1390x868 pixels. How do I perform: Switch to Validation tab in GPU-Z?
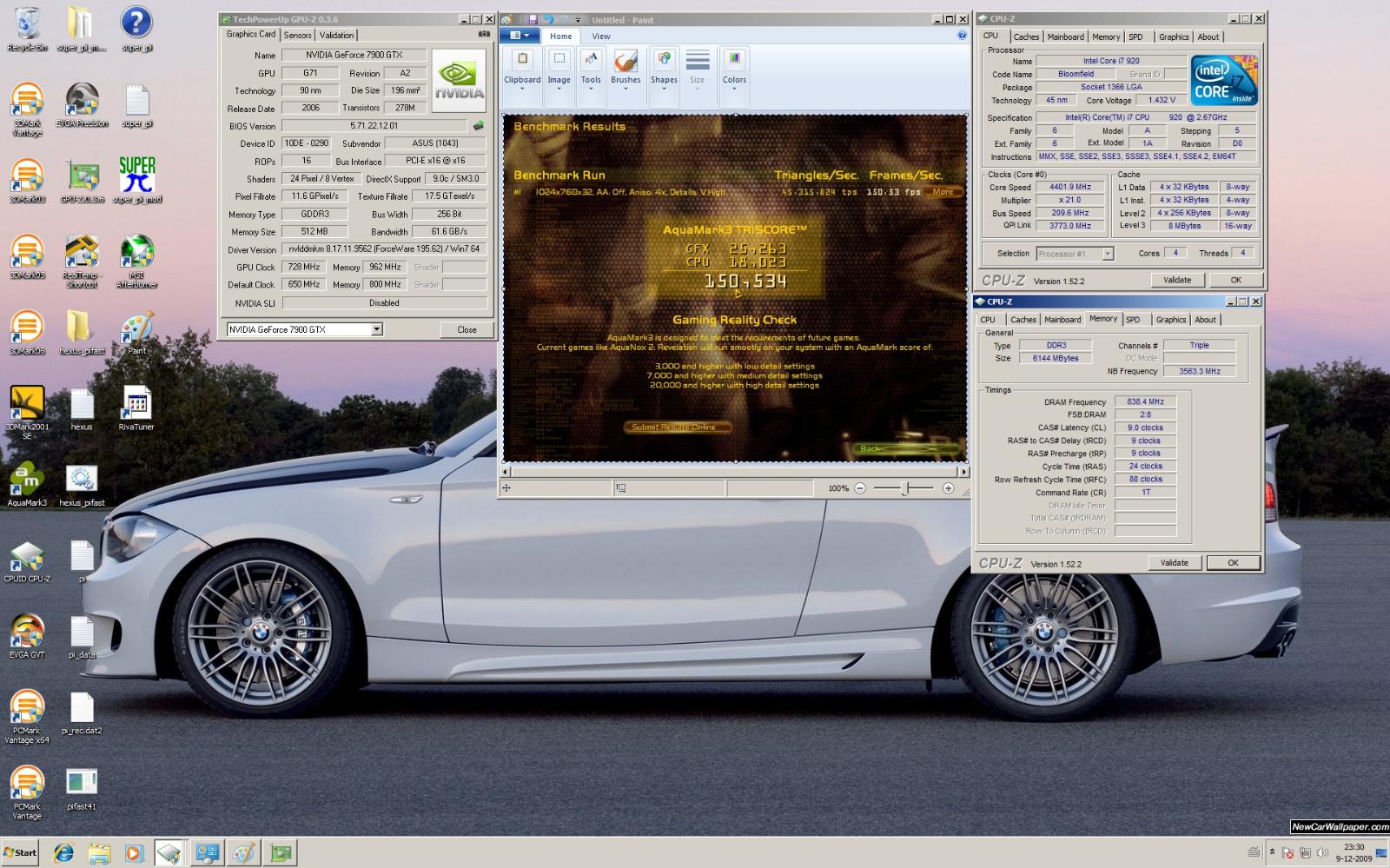(x=336, y=35)
